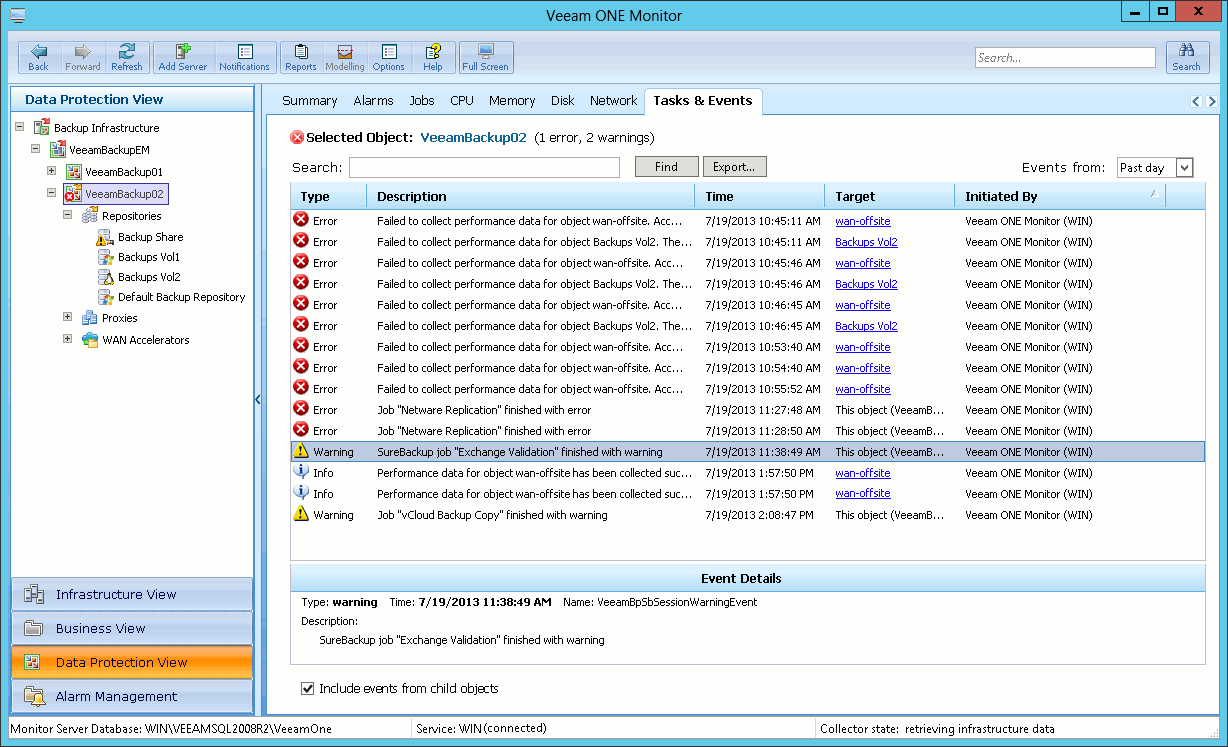Refresh the monitor view
Screen dimensions: 1228x747
coord(127,57)
